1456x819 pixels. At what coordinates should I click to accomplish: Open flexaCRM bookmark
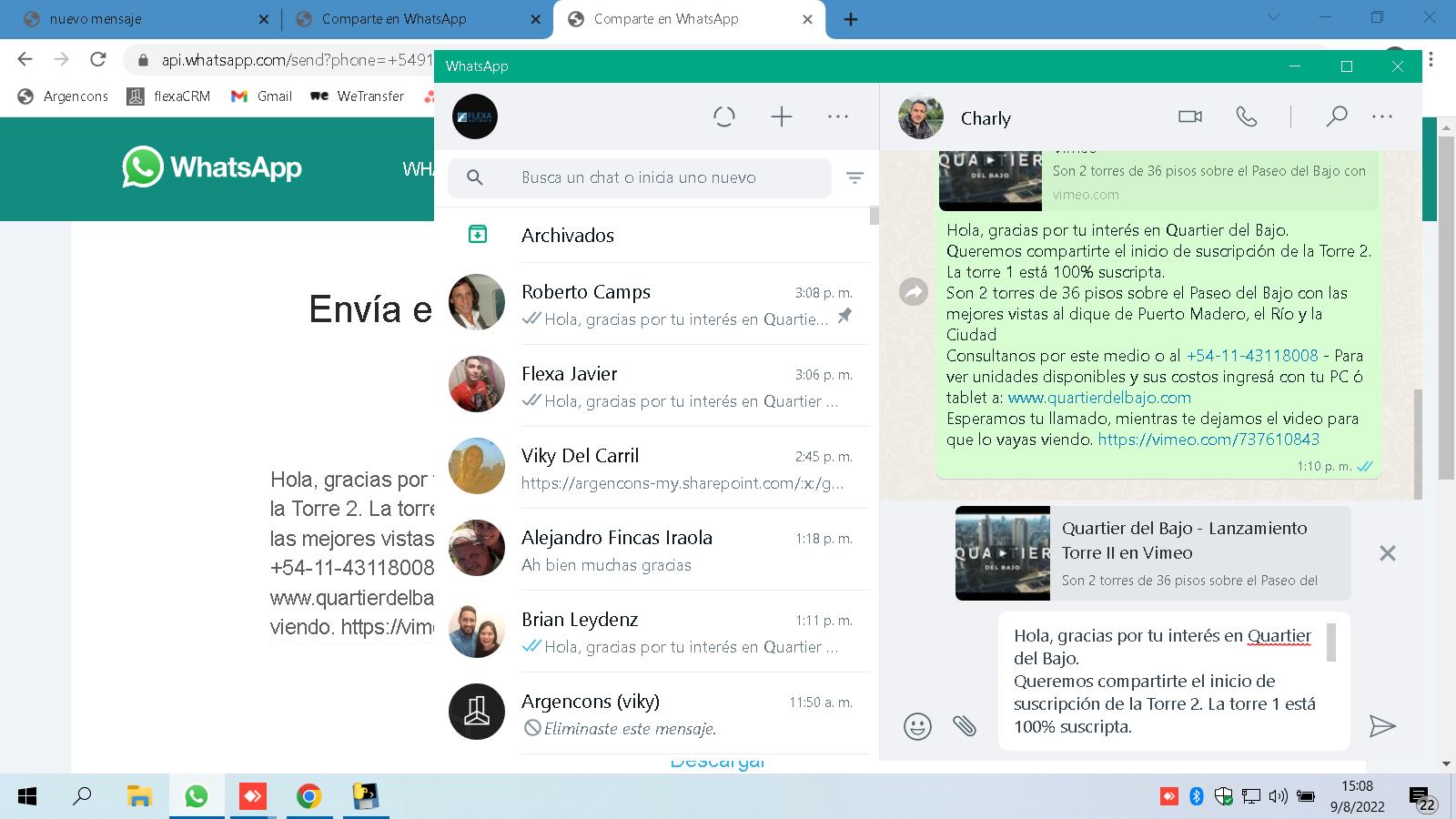[x=168, y=96]
